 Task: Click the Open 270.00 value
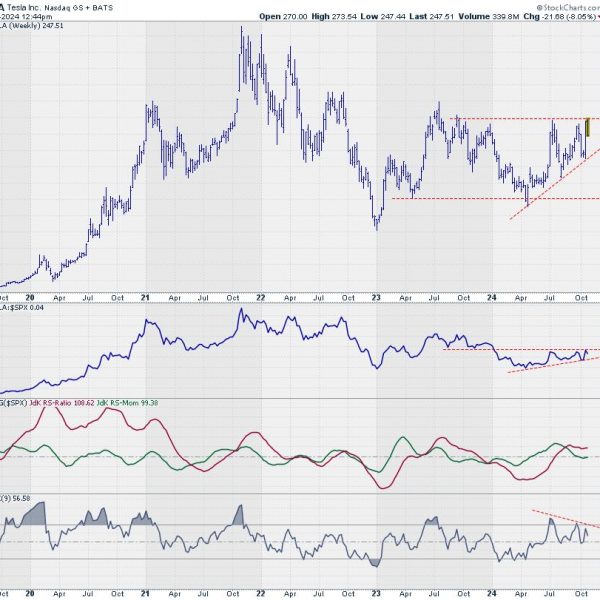(x=283, y=16)
